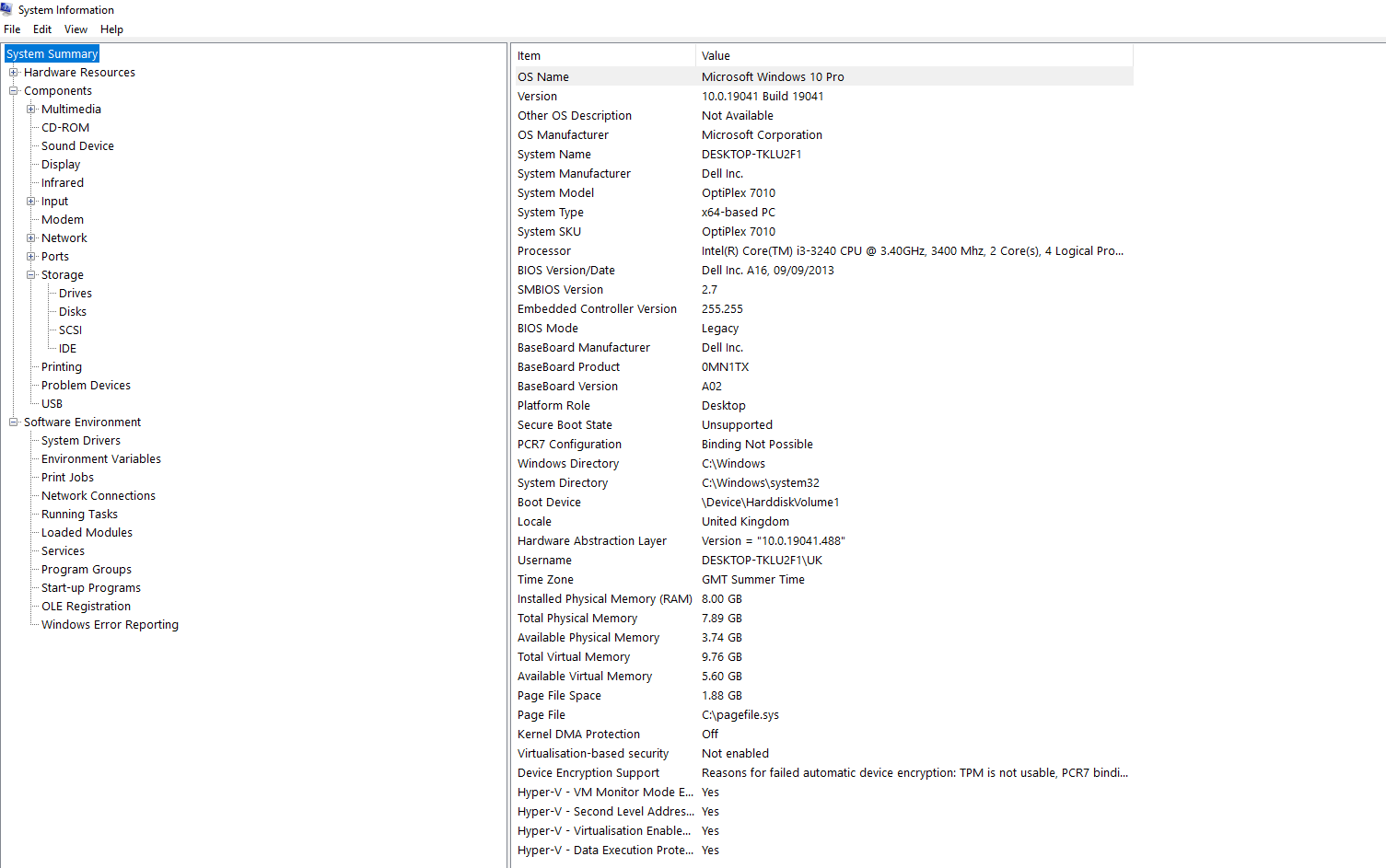Click the BaseBoard Product row

822,367
